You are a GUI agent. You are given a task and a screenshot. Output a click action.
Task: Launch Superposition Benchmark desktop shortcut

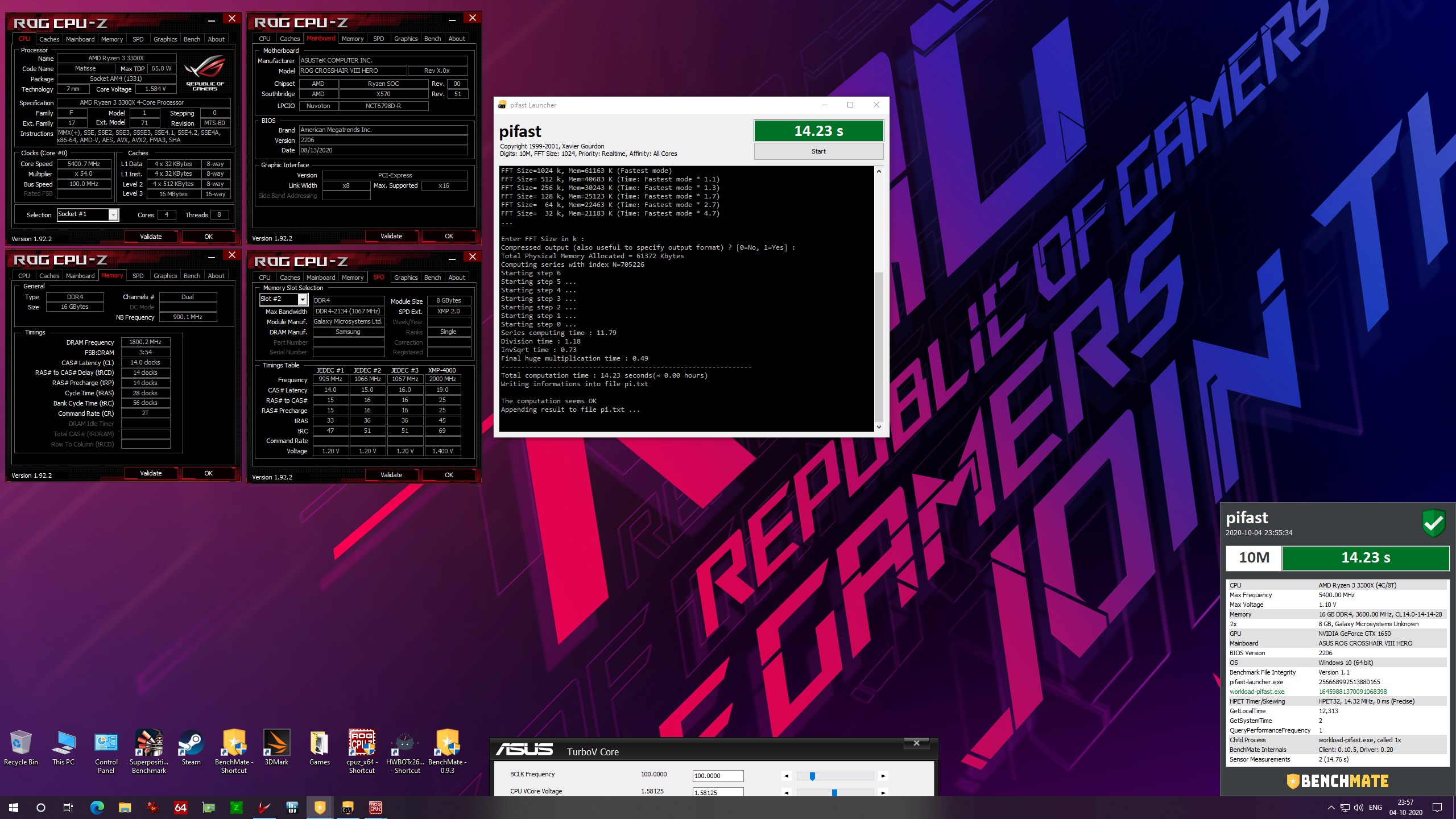point(149,752)
